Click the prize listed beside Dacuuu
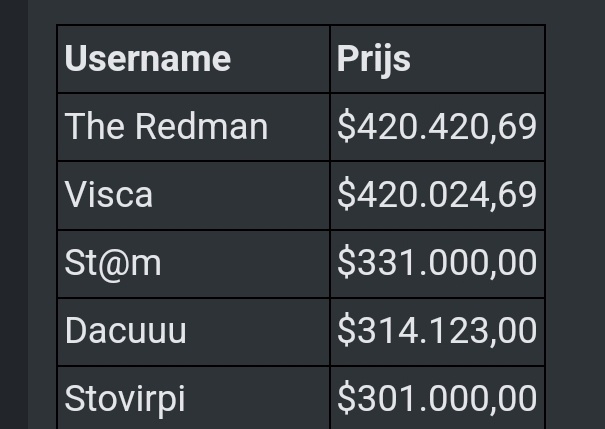Screen dimensions: 605x429 437,331
